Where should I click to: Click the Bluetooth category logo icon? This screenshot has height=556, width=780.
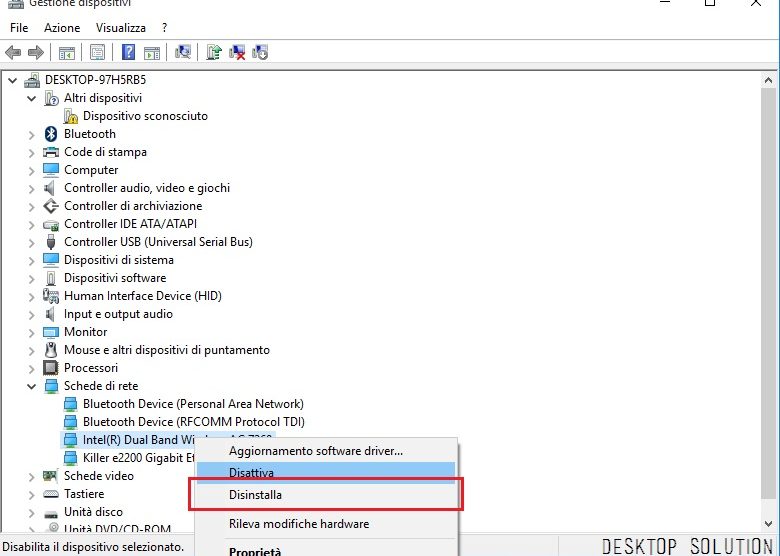pos(51,134)
